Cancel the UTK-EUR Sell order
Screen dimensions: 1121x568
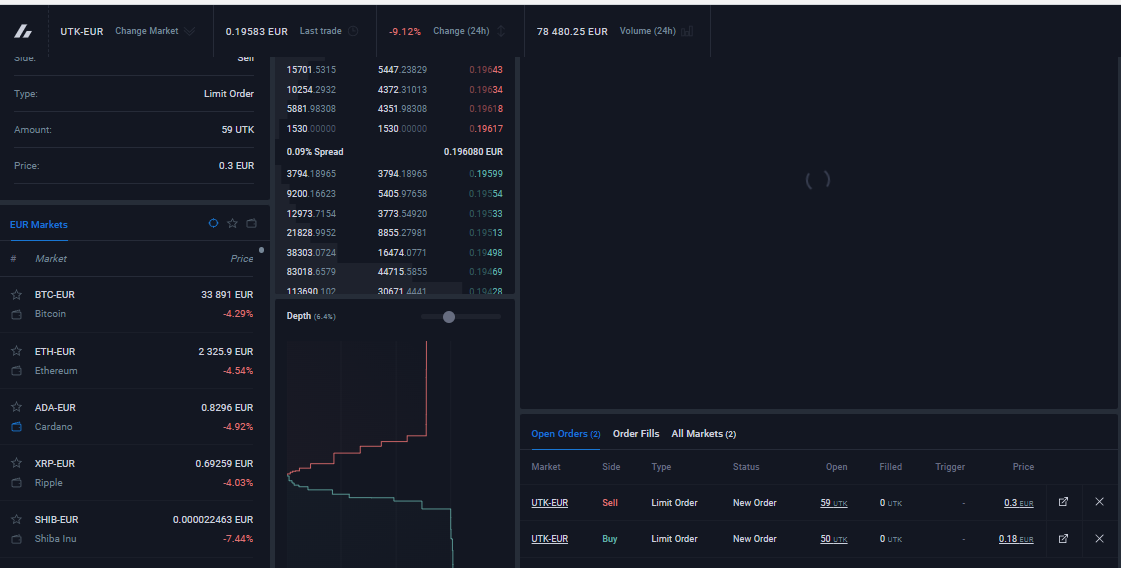point(1100,502)
